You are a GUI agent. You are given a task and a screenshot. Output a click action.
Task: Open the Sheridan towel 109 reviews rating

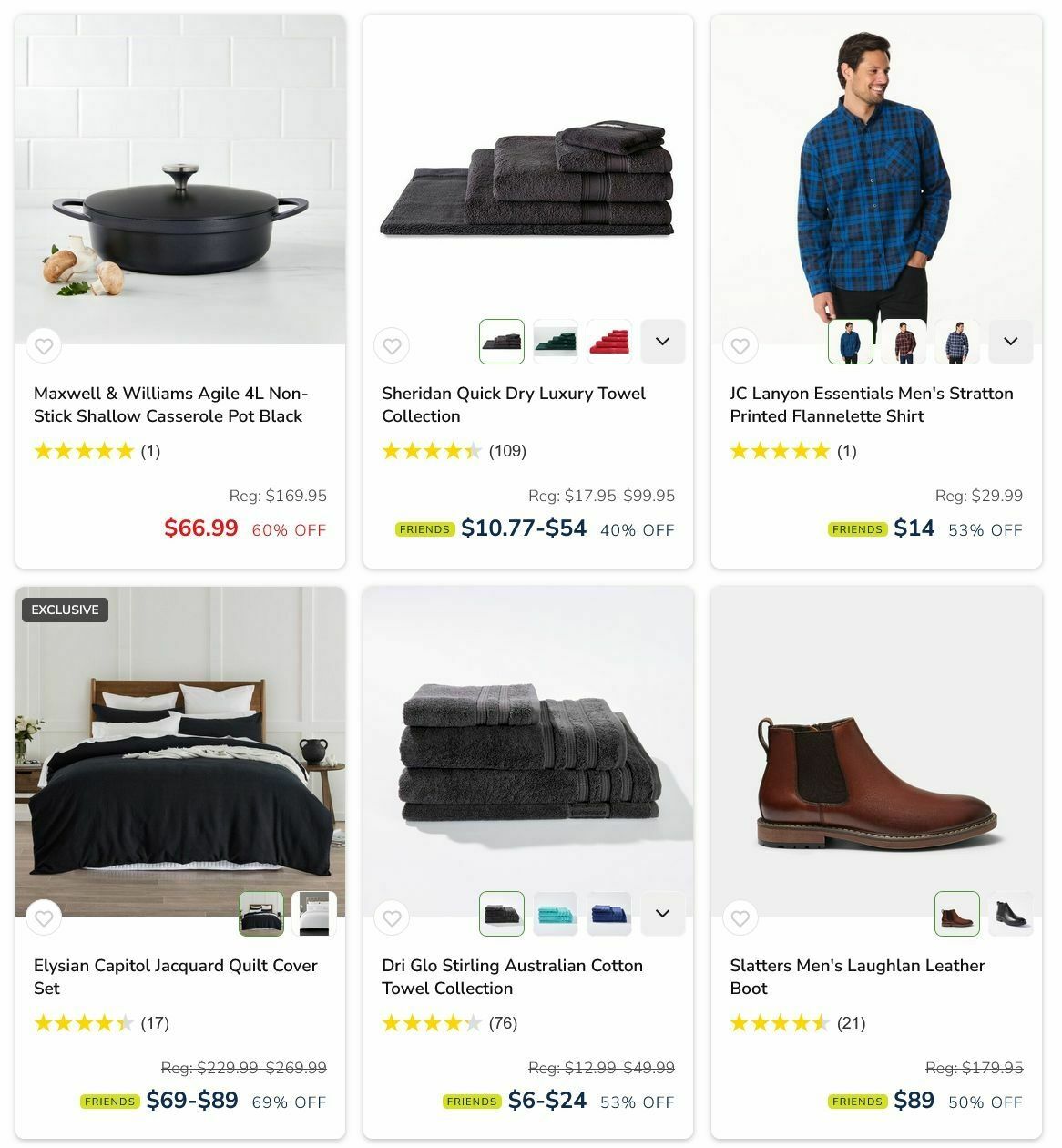point(454,451)
